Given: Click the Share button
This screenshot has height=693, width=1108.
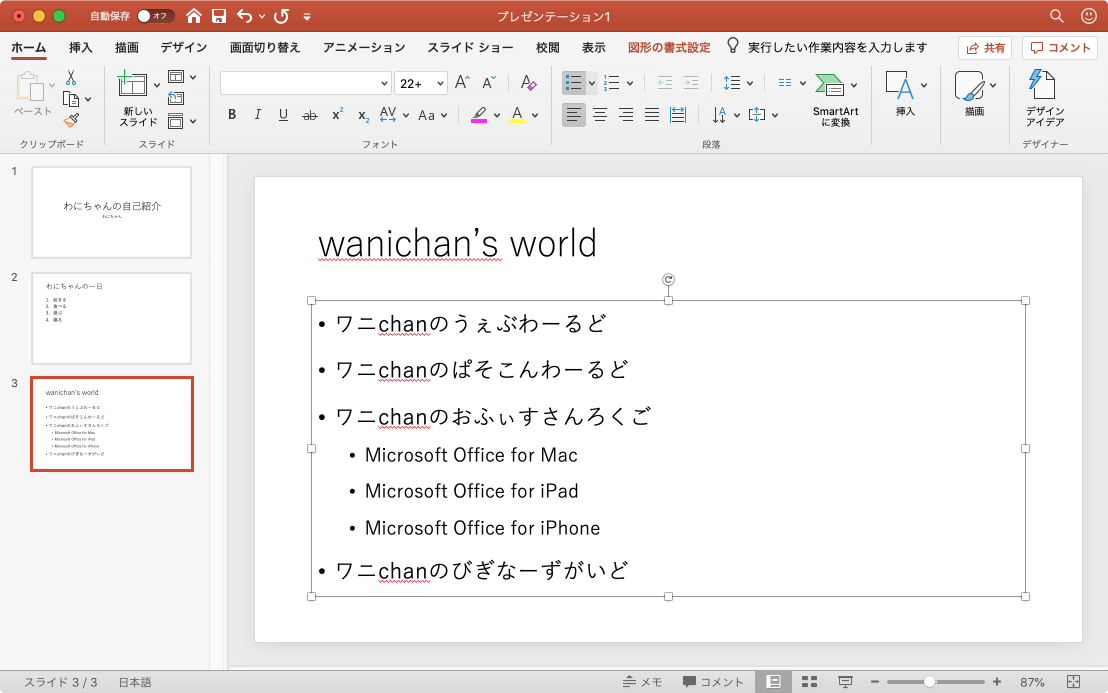Looking at the screenshot, I should click(x=984, y=47).
